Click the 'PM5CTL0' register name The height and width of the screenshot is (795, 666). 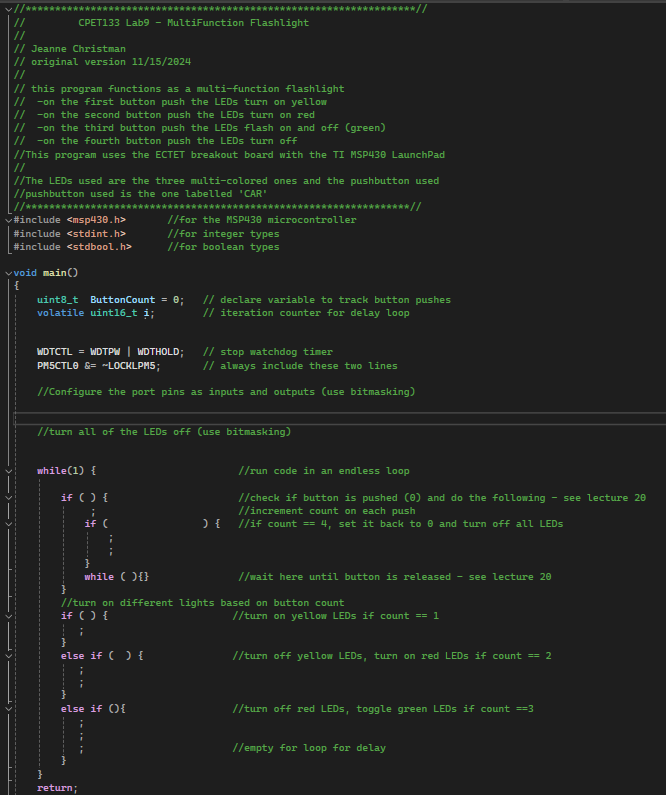[x=58, y=366]
